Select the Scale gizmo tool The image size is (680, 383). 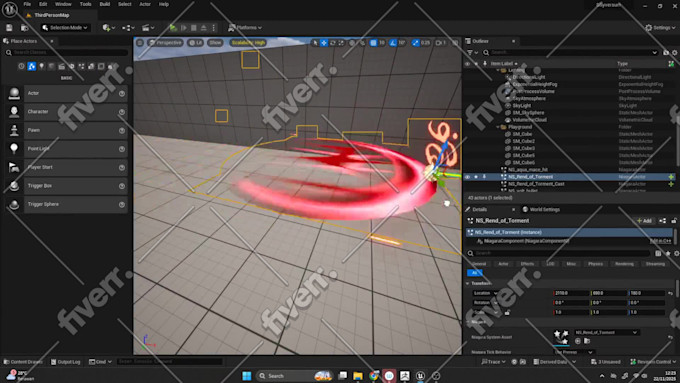341,43
